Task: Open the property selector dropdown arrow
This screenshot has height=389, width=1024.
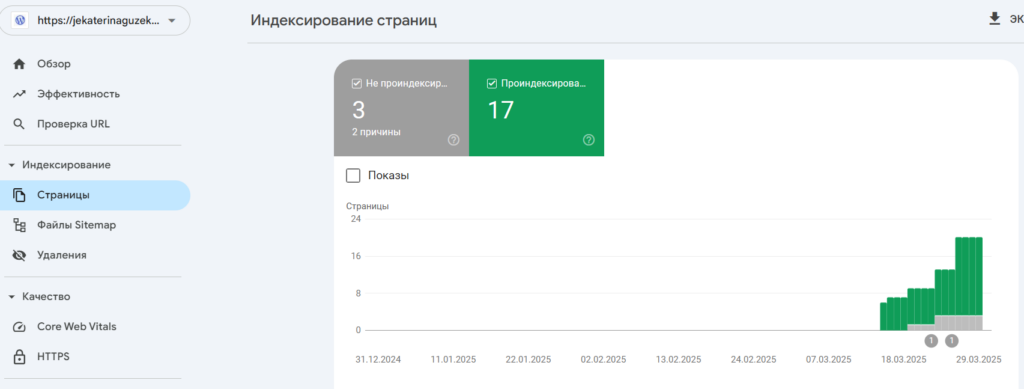Action: tap(172, 21)
